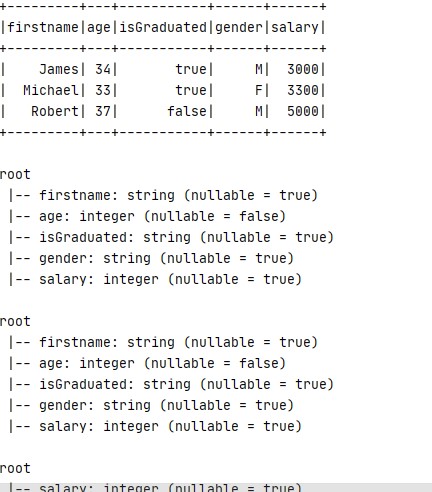Click the James cell in table
Image resolution: width=432 pixels, height=492 pixels.
click(x=59, y=69)
